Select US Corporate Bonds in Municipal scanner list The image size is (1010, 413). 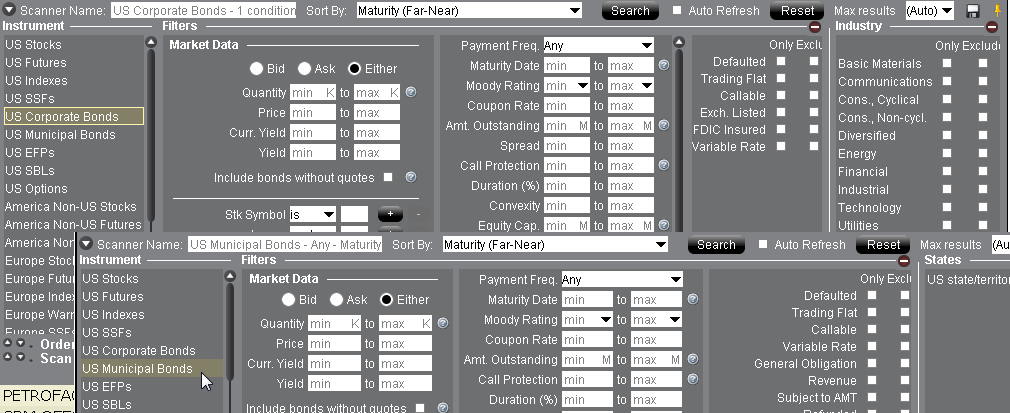tap(138, 351)
